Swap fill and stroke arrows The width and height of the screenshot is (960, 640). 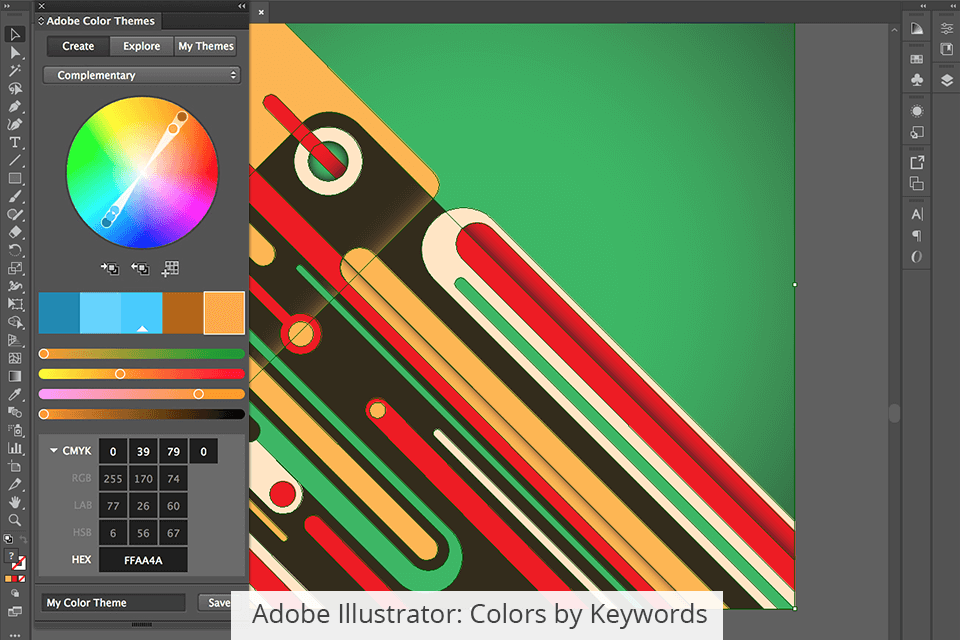(23, 539)
